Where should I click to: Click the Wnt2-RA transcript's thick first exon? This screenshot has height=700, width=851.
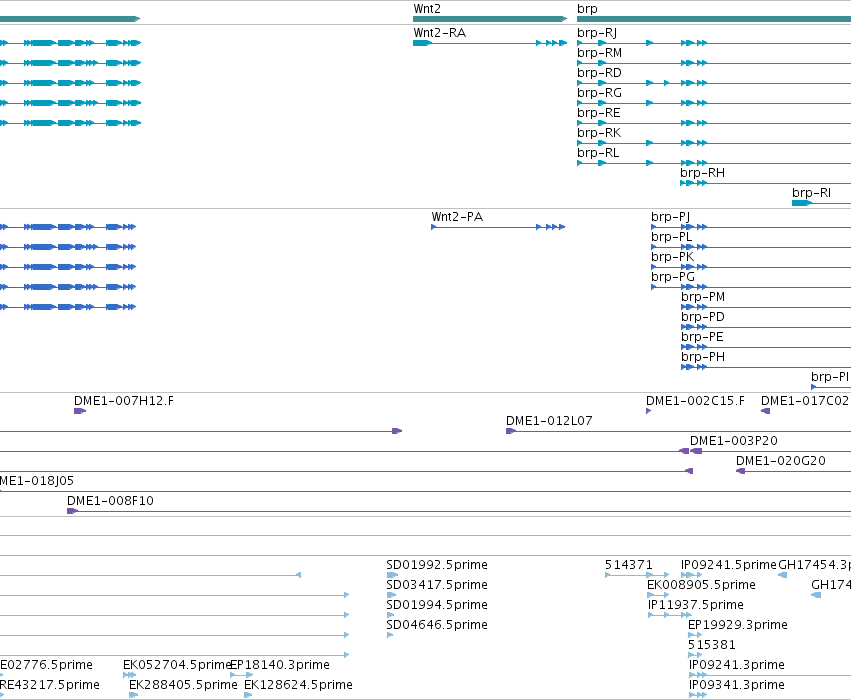click(x=422, y=43)
